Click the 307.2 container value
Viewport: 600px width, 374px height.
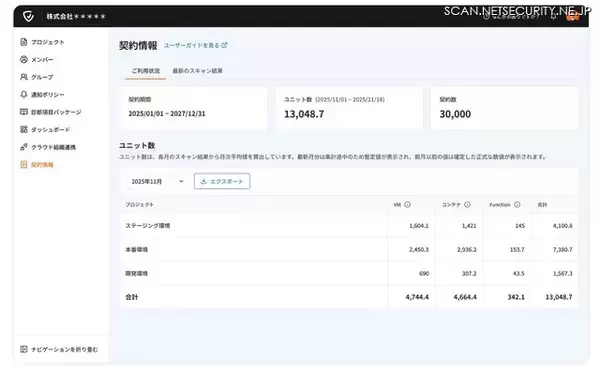tap(469, 273)
